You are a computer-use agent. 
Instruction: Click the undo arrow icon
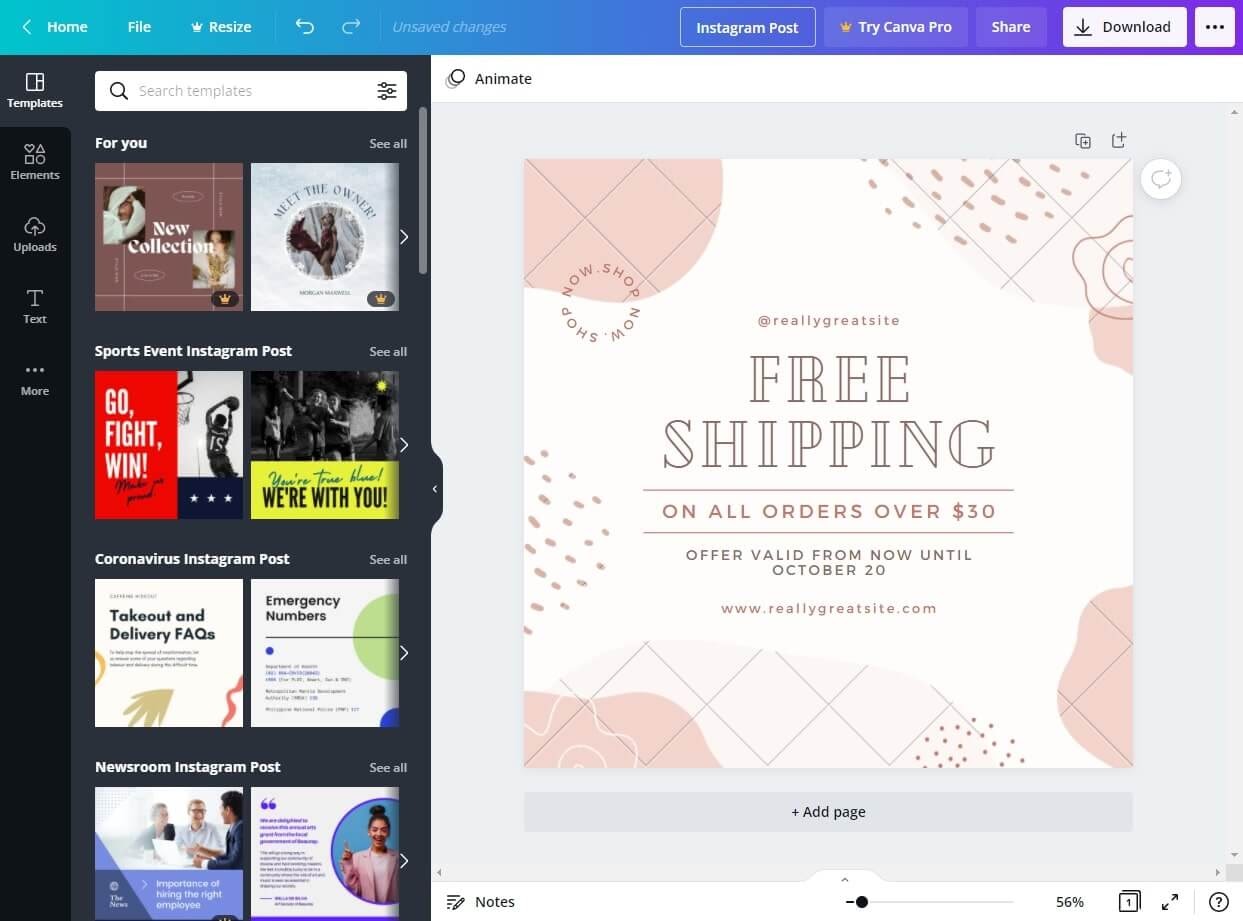[x=305, y=27]
